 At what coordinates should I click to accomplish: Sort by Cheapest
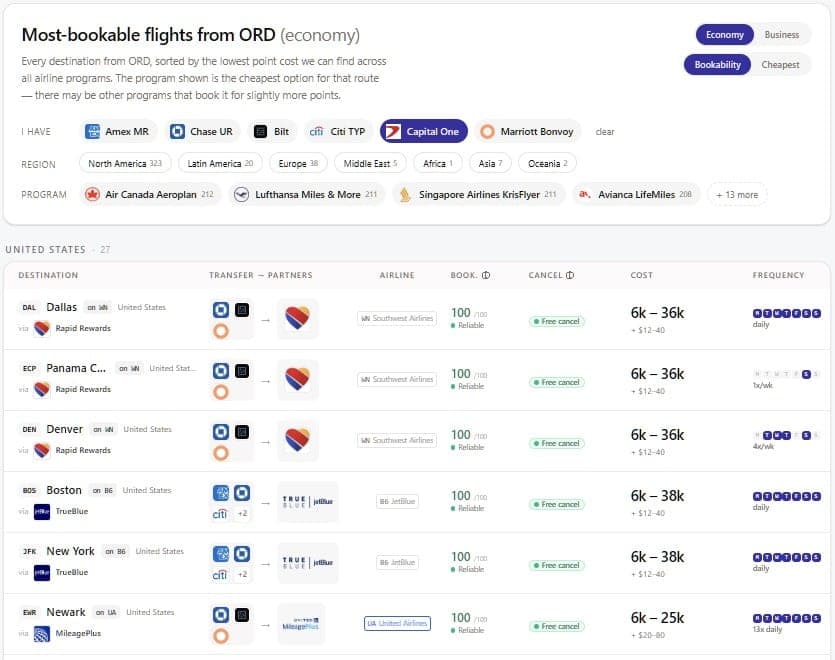[x=780, y=64]
